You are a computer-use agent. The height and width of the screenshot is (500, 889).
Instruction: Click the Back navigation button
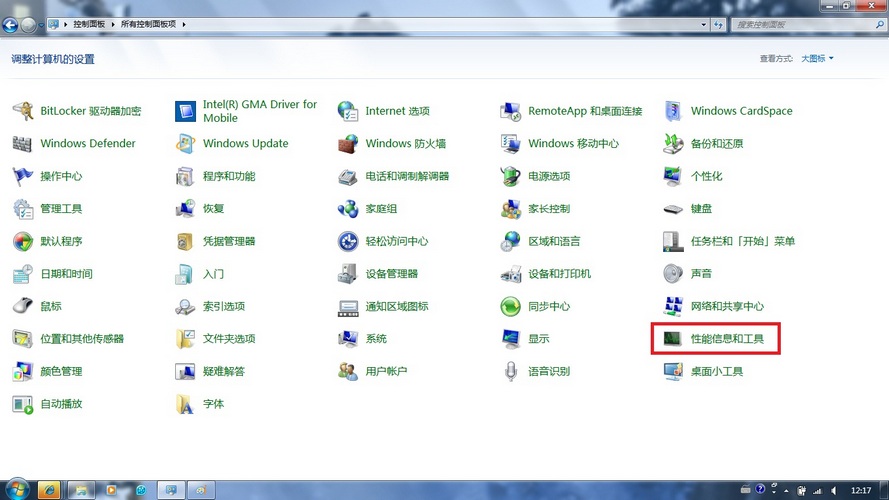coord(10,25)
